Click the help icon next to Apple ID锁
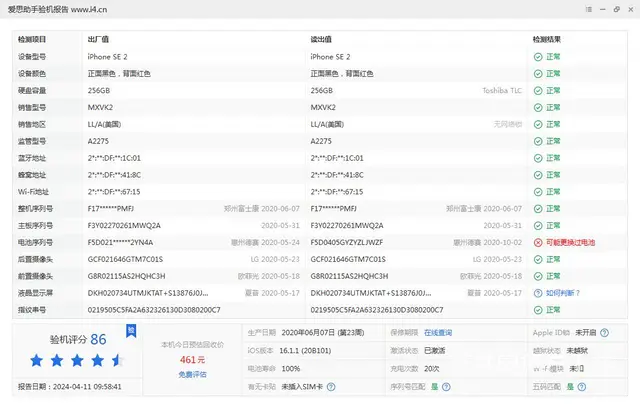 tap(604, 333)
